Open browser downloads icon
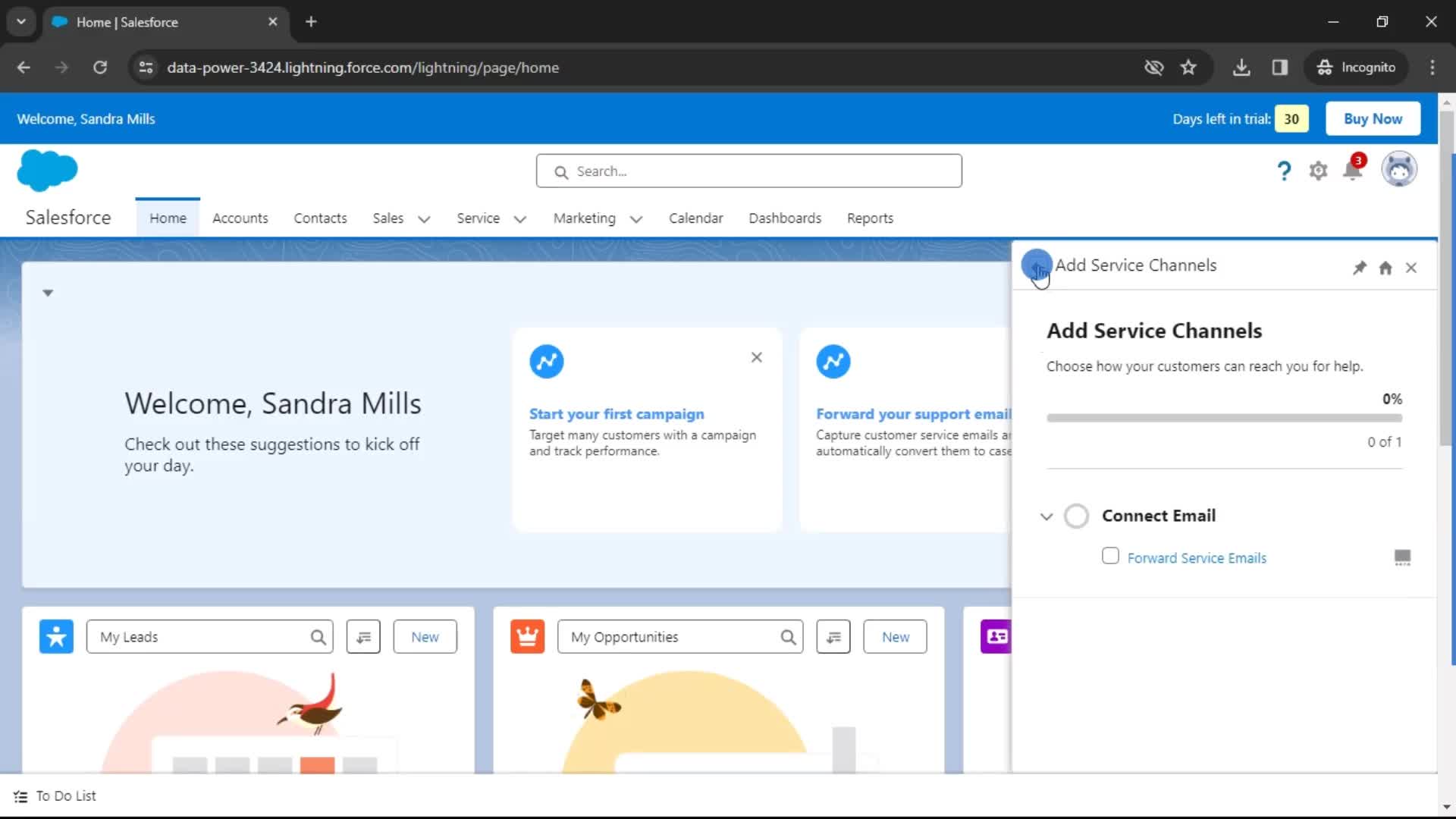This screenshot has width=1456, height=819. click(1241, 67)
